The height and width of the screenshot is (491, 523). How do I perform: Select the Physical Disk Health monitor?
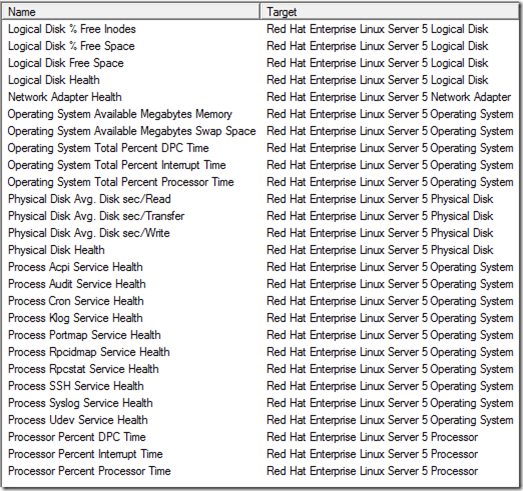tap(260, 250)
